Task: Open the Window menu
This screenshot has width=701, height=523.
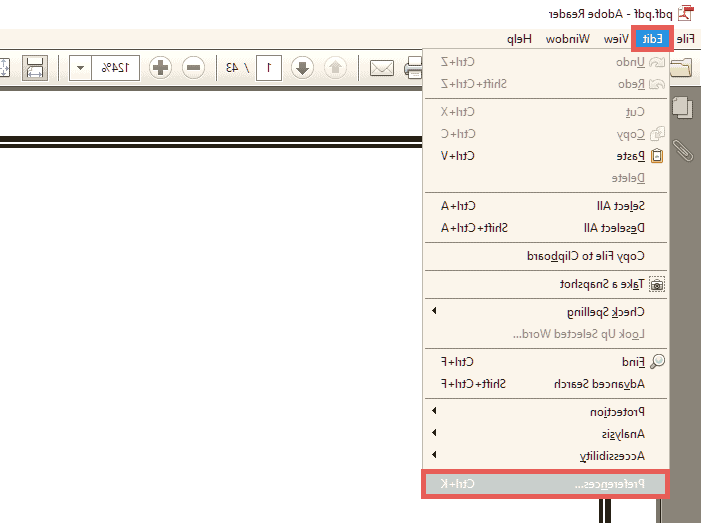Action: [x=568, y=39]
